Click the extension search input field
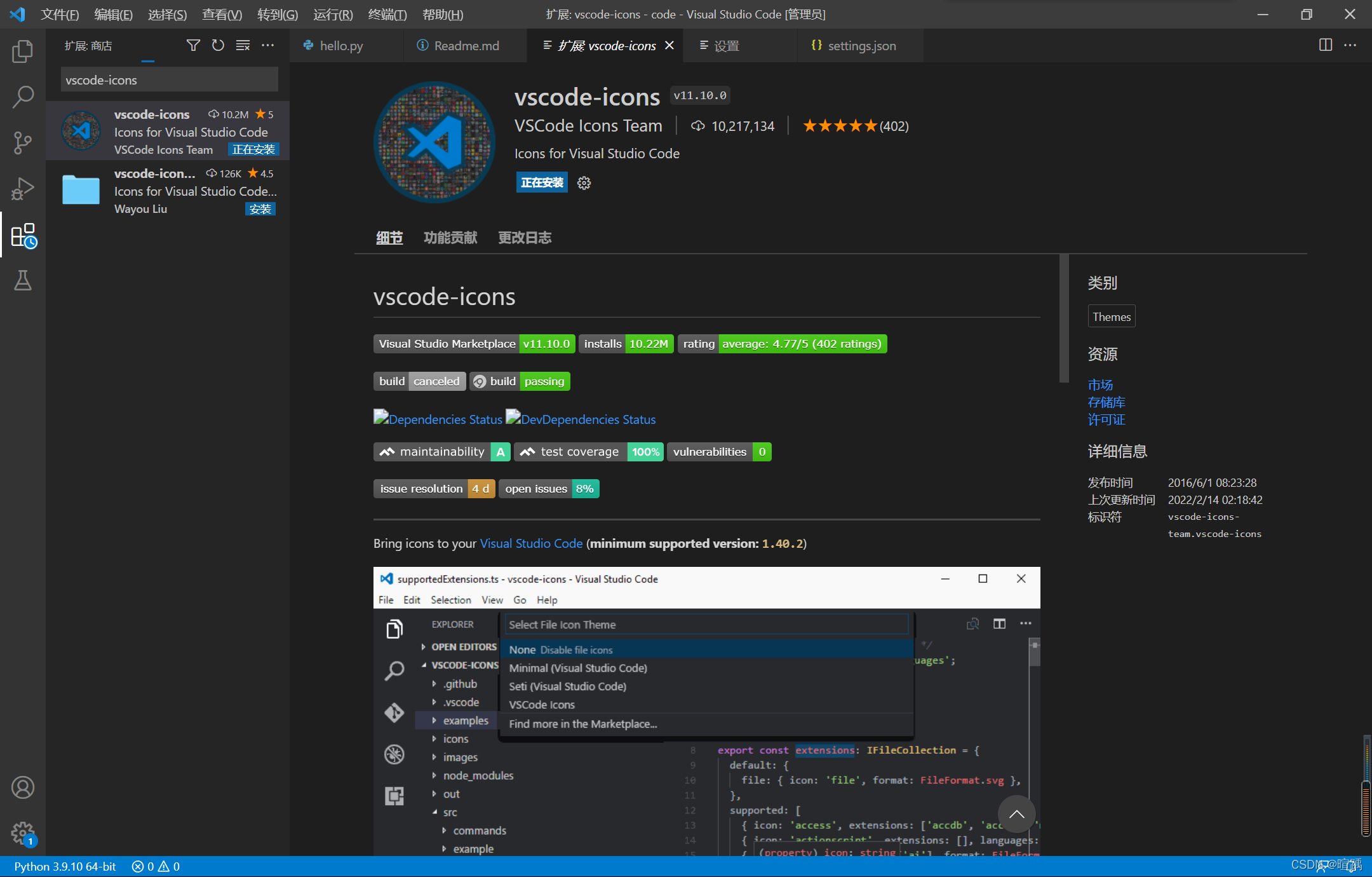This screenshot has width=1372, height=877. pyautogui.click(x=170, y=80)
